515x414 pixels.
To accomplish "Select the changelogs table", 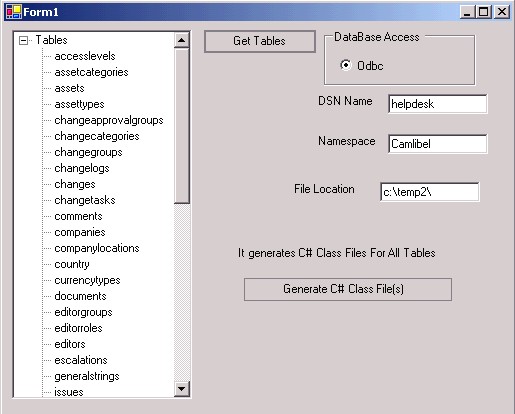I will click(82, 168).
